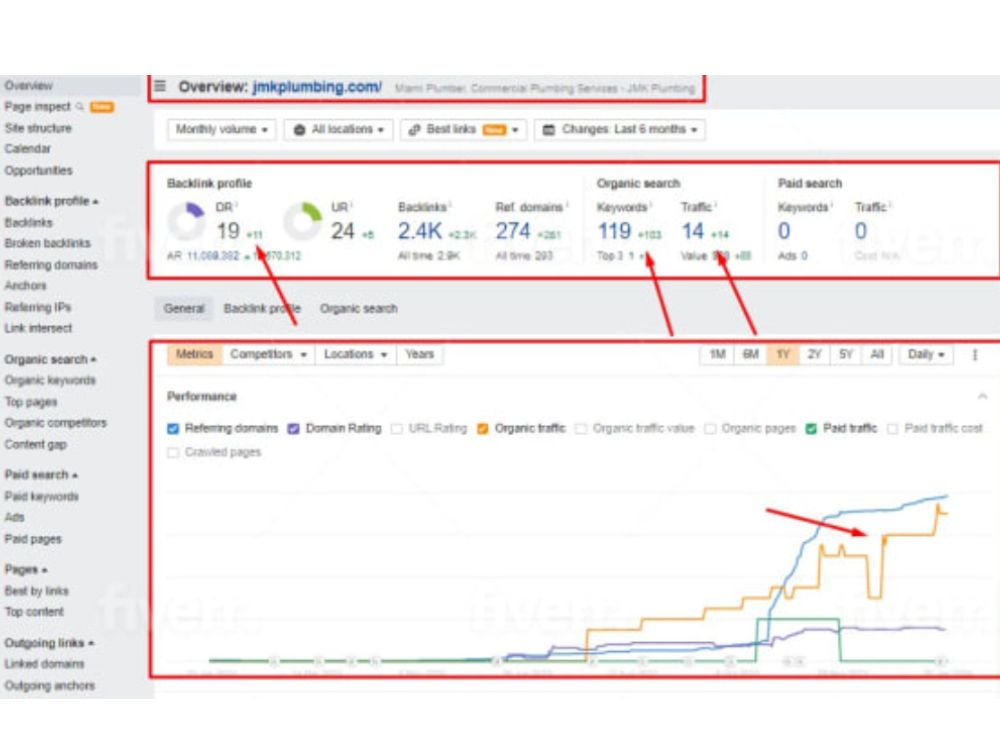Open Link intersect in the sidebar
This screenshot has height=750, width=1000.
38,328
